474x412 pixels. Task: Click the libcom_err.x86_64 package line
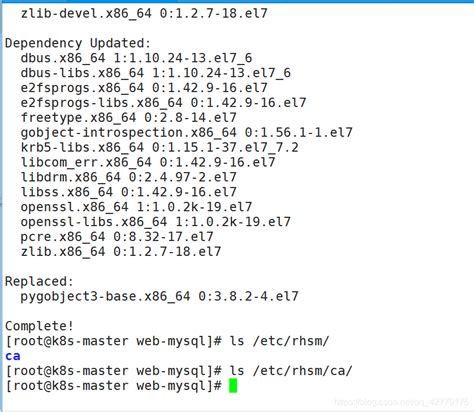click(148, 162)
